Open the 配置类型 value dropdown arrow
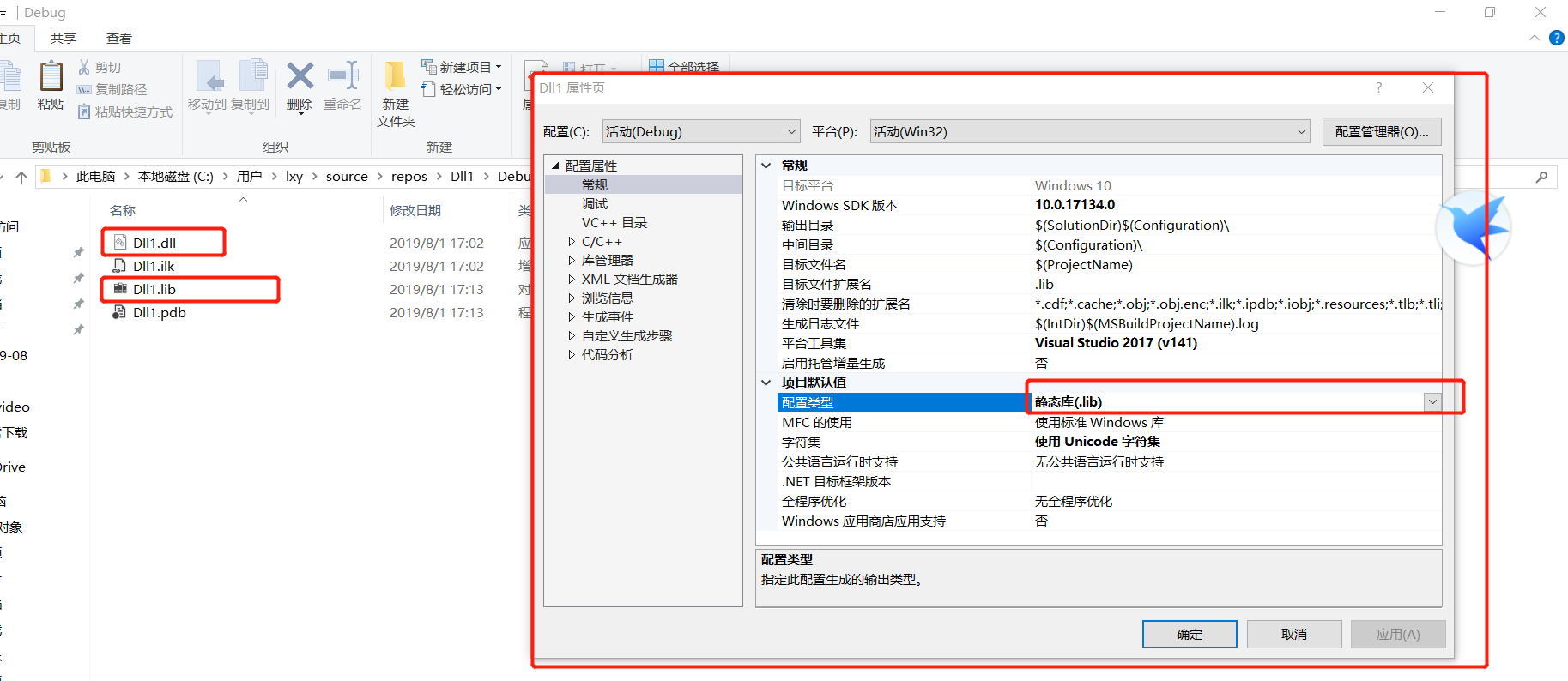The width and height of the screenshot is (1568, 681). click(x=1432, y=401)
